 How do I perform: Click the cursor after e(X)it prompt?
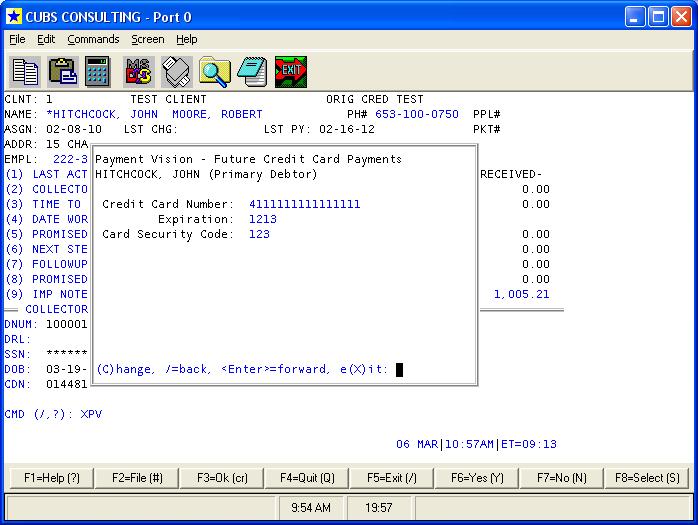point(399,370)
